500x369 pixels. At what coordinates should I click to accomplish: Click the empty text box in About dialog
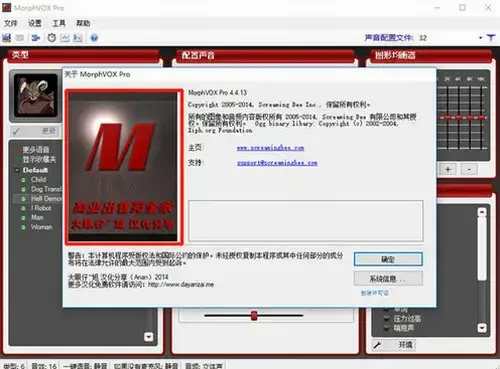(x=306, y=221)
